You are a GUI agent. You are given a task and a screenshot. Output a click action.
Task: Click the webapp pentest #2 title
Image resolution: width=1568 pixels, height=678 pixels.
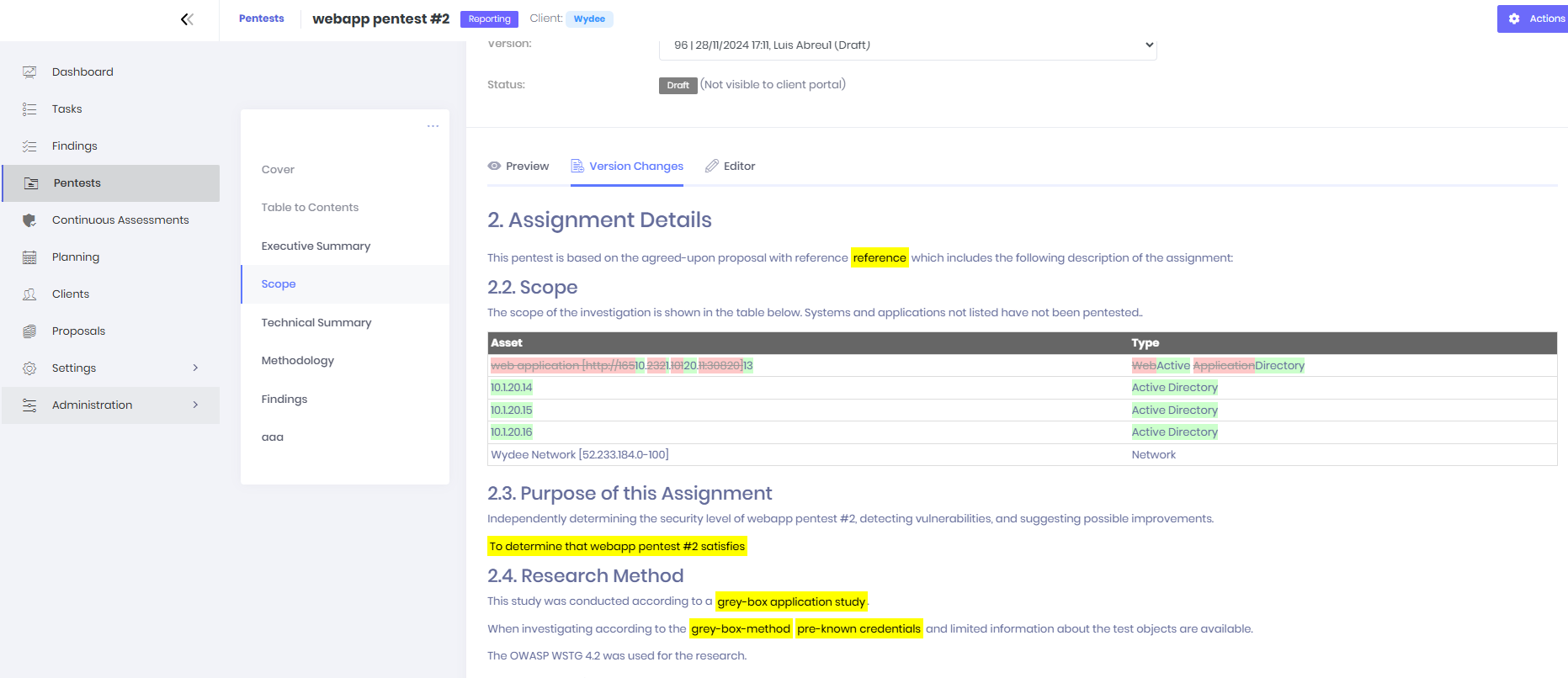pyautogui.click(x=380, y=19)
